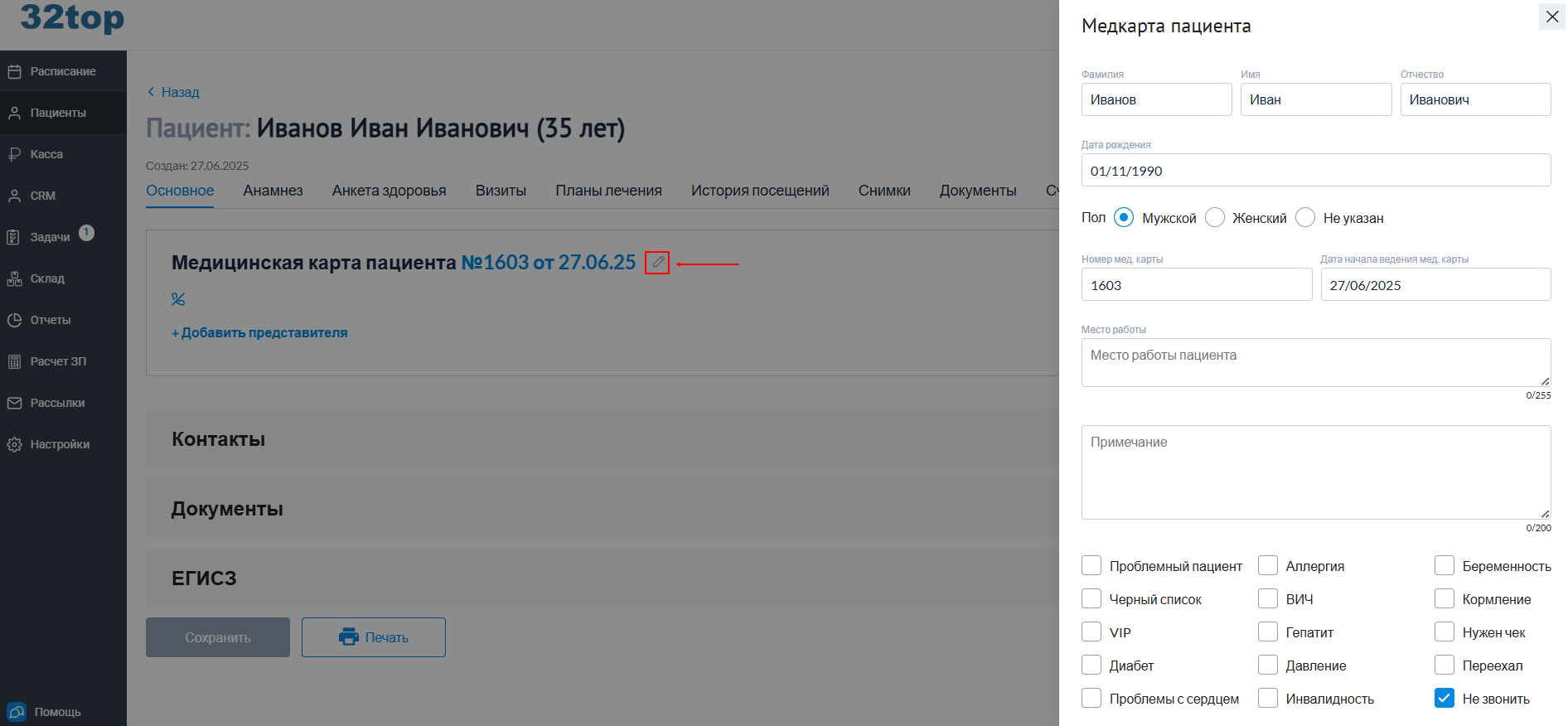
Task: Open the Отчеты pie chart icon
Action: (14, 320)
